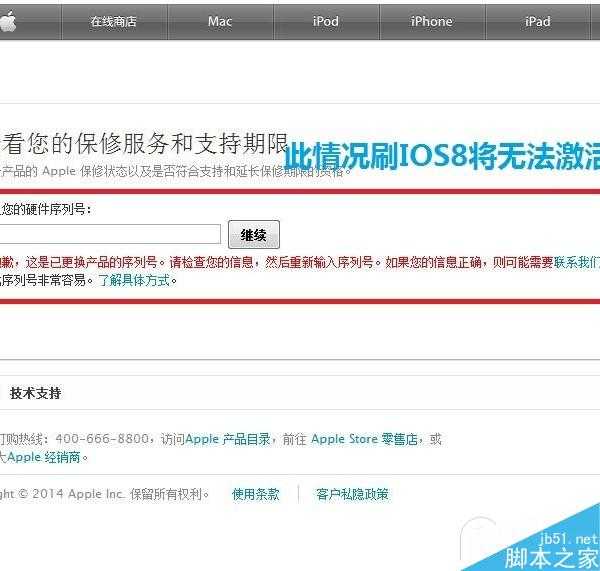
Task: Click the 继续 button
Action: click(254, 235)
